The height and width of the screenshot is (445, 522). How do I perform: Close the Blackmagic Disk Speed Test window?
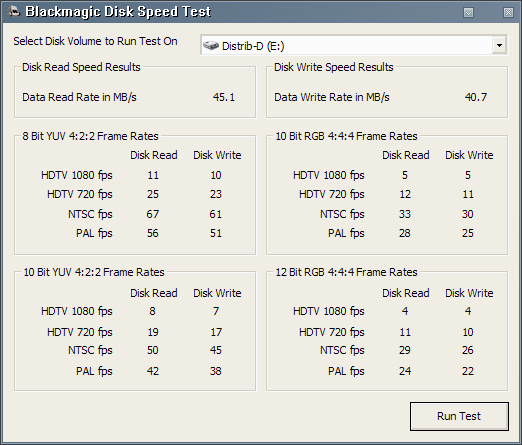(508, 12)
